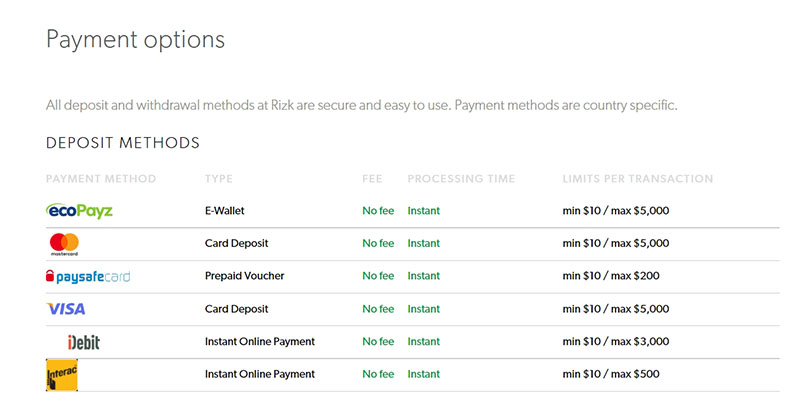Choose the paysafecard logo
This screenshot has width=800, height=400.
[x=88, y=277]
